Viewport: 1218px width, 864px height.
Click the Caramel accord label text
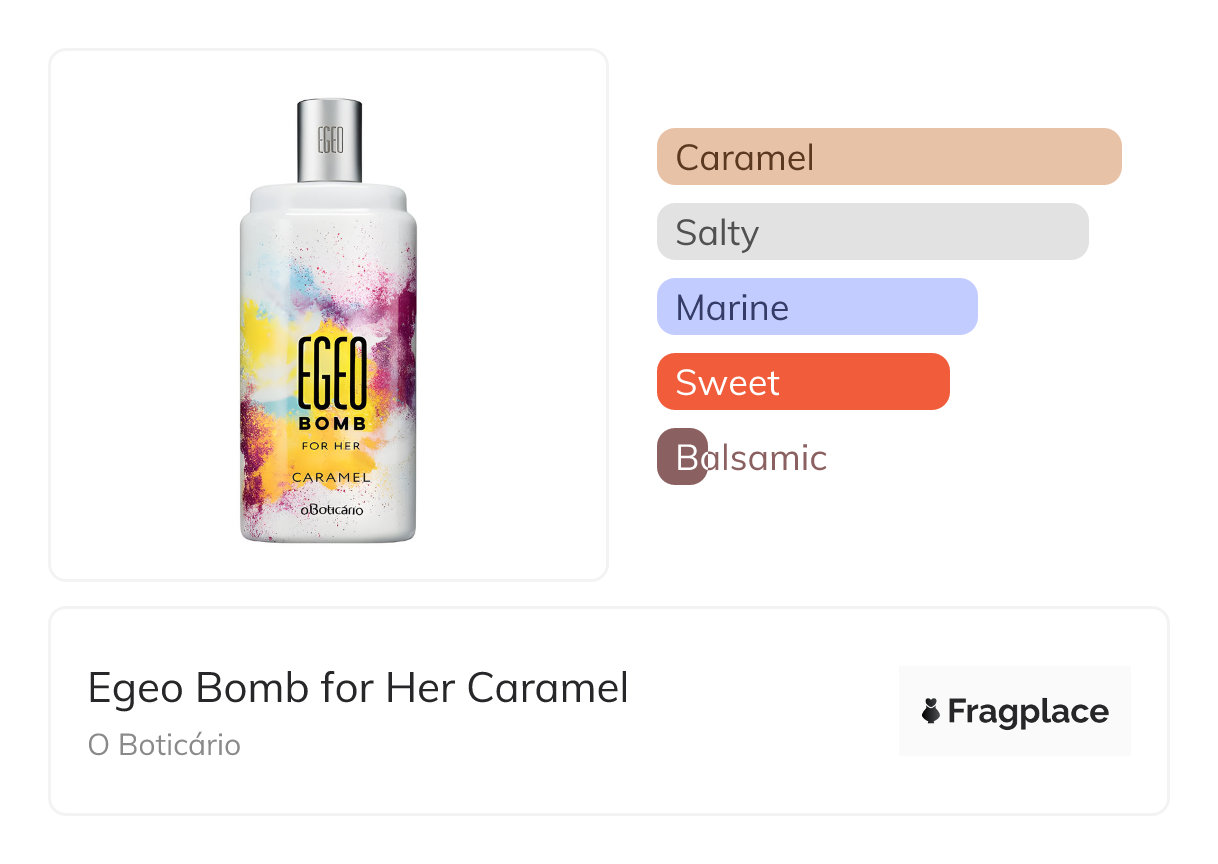point(744,157)
